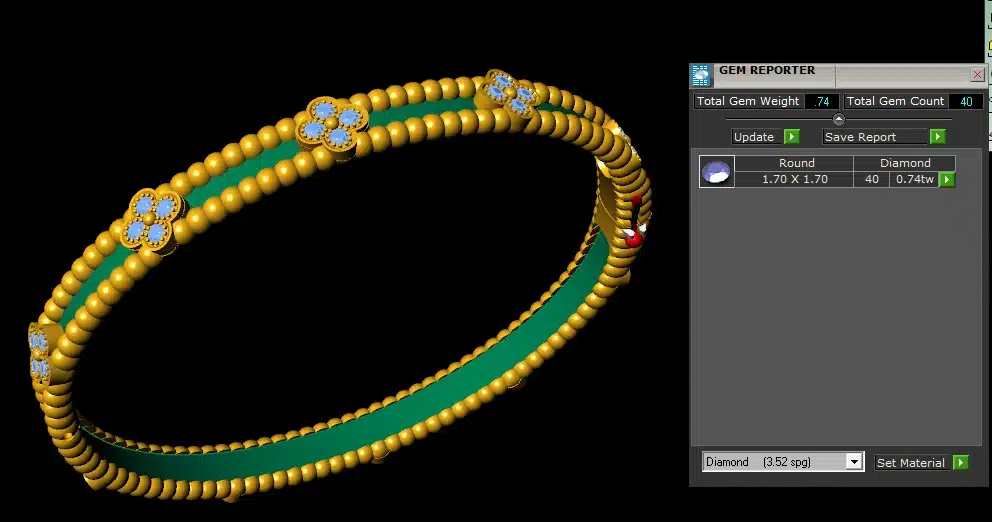Click the Gem Reporter title bar
992x522 pixels.
click(840, 74)
